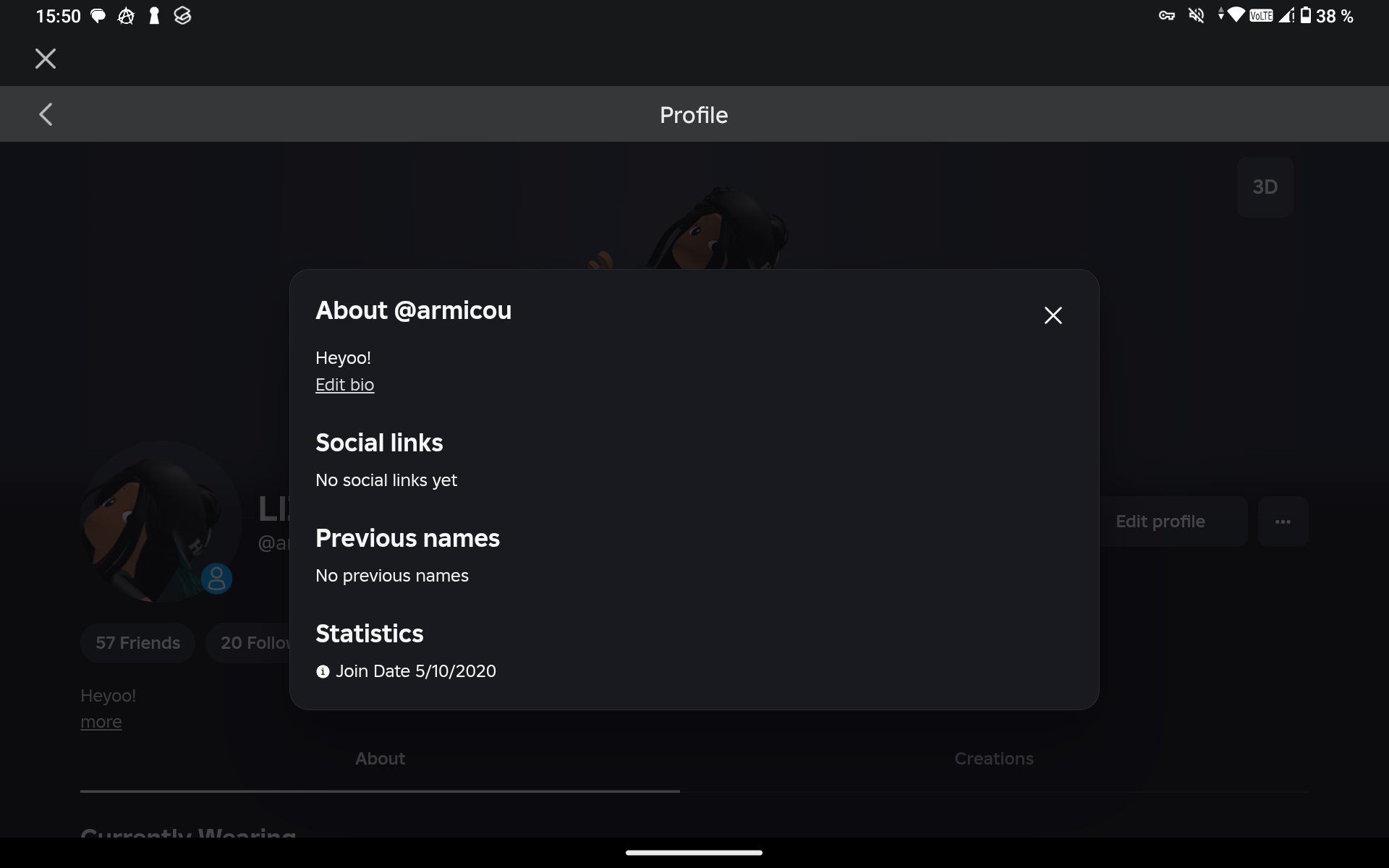Switch to the Creations tab

coord(993,759)
